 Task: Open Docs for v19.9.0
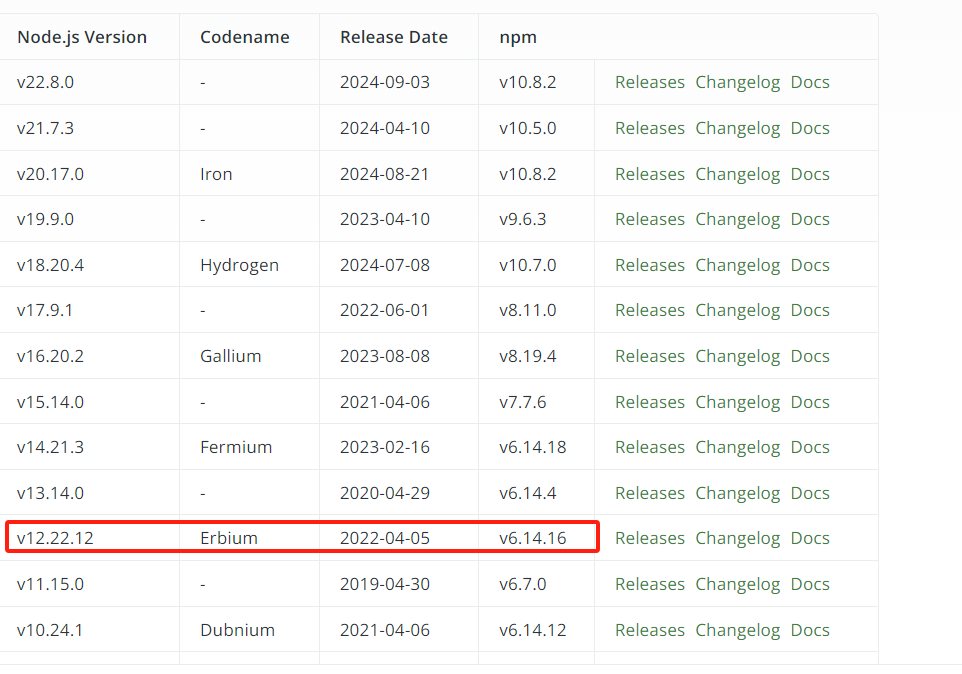point(810,219)
